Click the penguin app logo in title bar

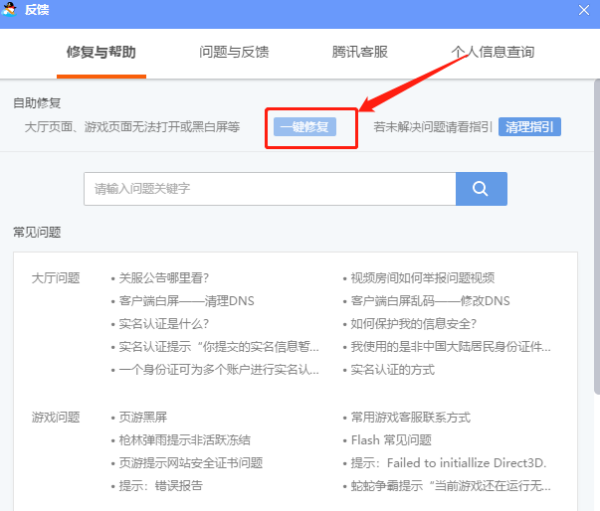tap(9, 9)
